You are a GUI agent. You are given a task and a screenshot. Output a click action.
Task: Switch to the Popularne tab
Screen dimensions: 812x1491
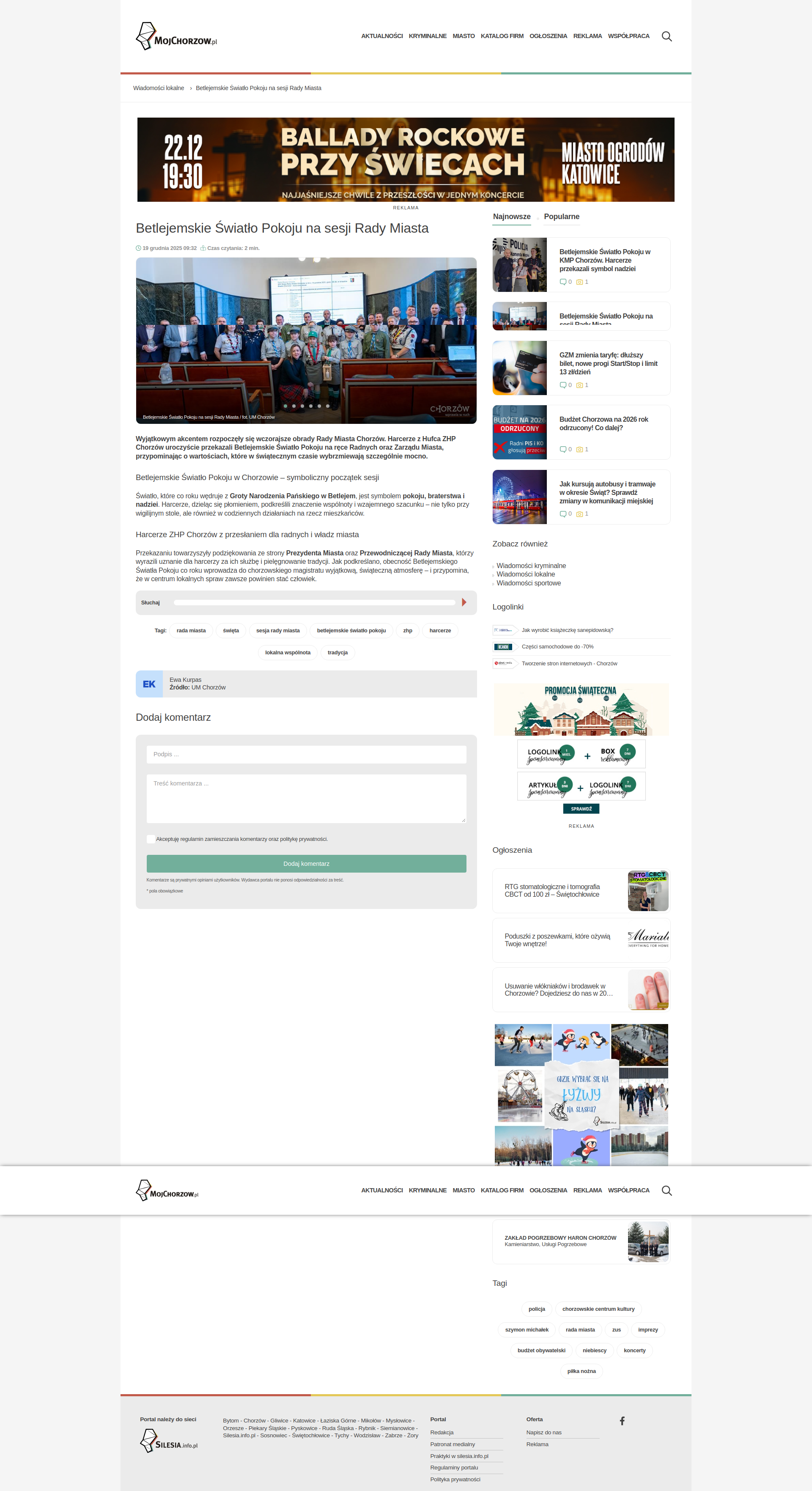tap(561, 217)
